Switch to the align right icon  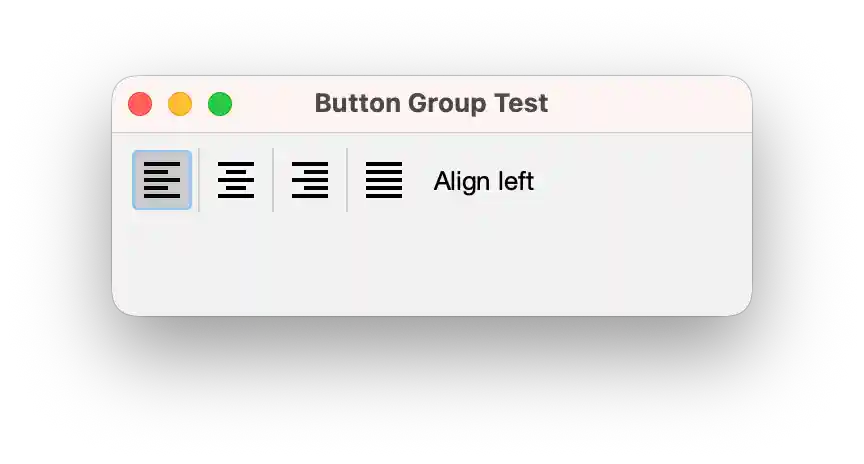point(310,180)
